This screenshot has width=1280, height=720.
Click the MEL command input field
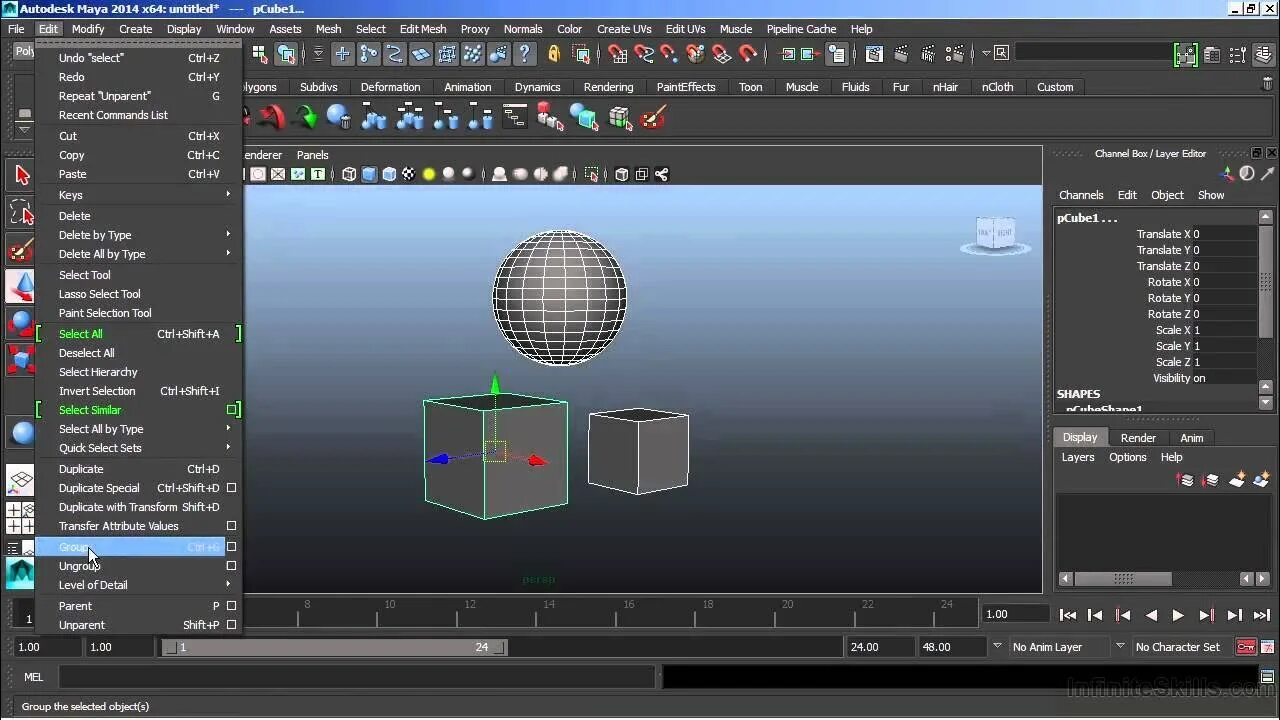point(356,677)
